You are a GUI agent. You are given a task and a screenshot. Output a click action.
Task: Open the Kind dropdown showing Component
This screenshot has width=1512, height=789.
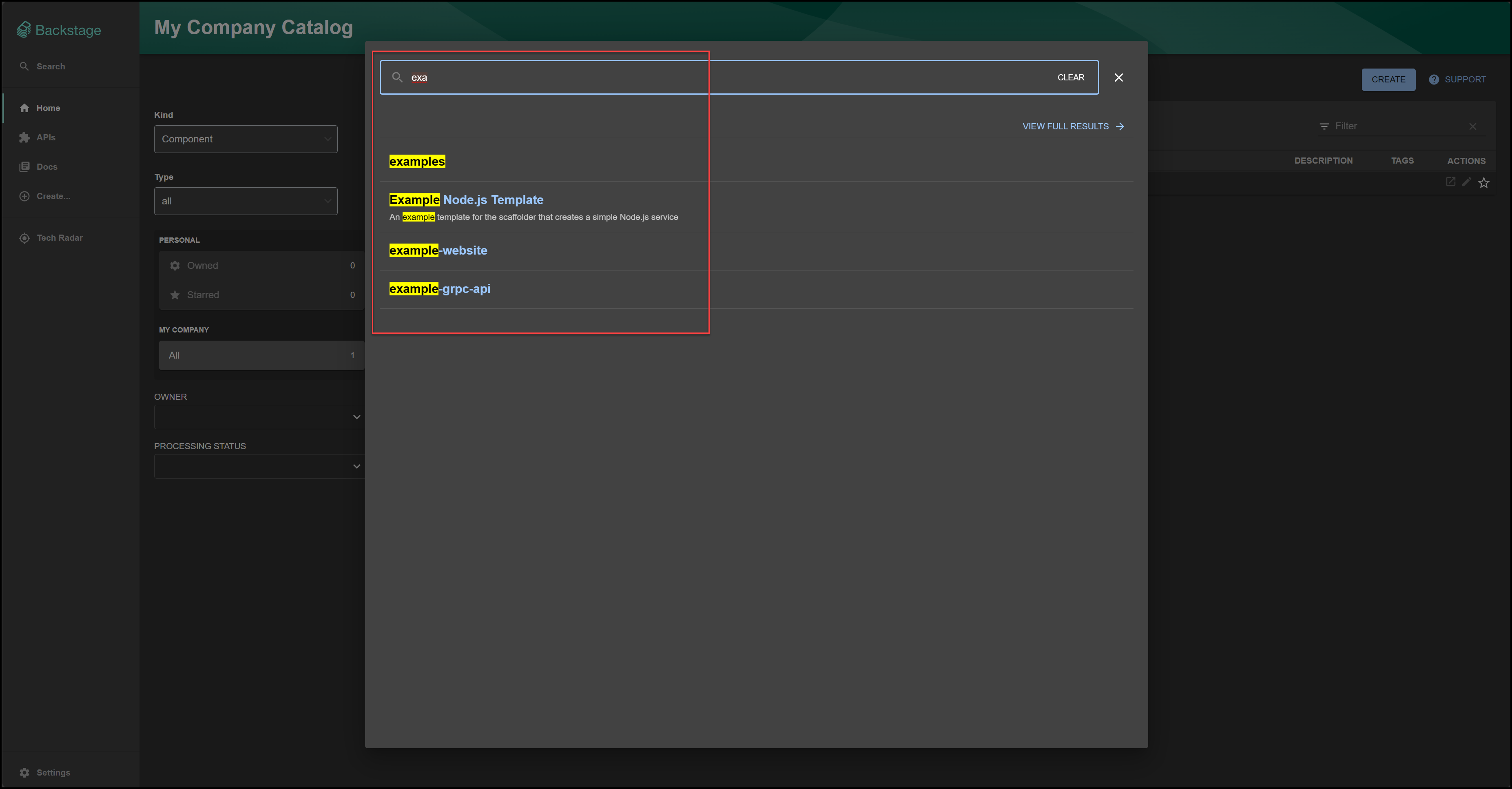pos(246,139)
